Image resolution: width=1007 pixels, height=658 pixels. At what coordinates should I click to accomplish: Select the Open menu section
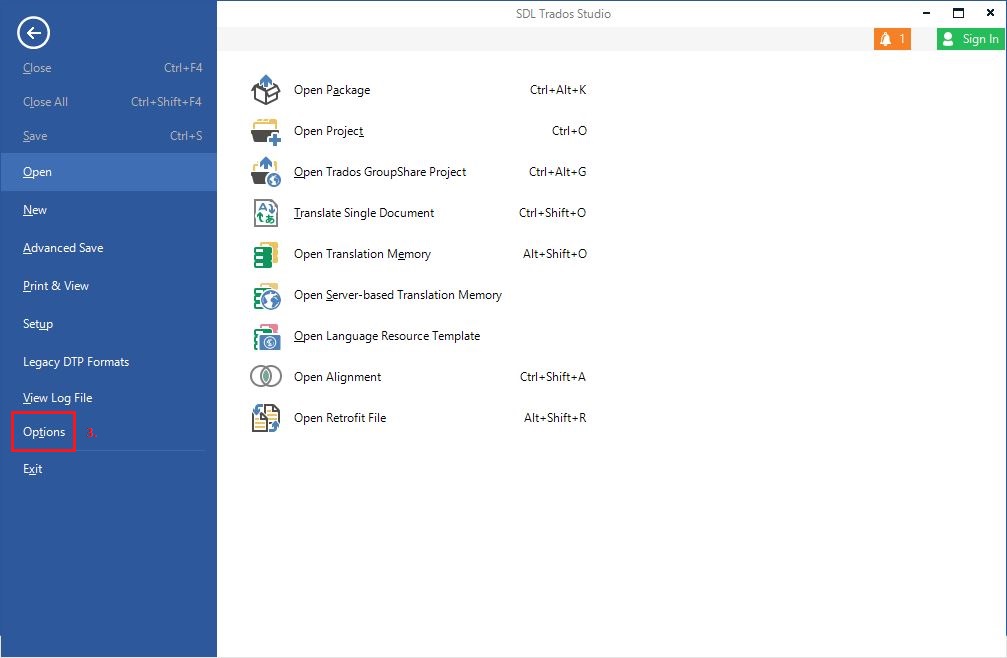tap(109, 172)
